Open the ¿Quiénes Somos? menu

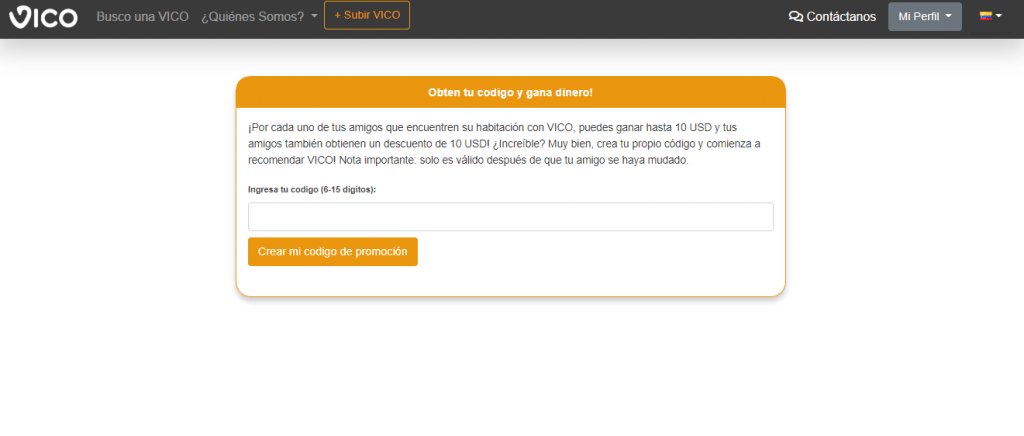click(x=252, y=16)
